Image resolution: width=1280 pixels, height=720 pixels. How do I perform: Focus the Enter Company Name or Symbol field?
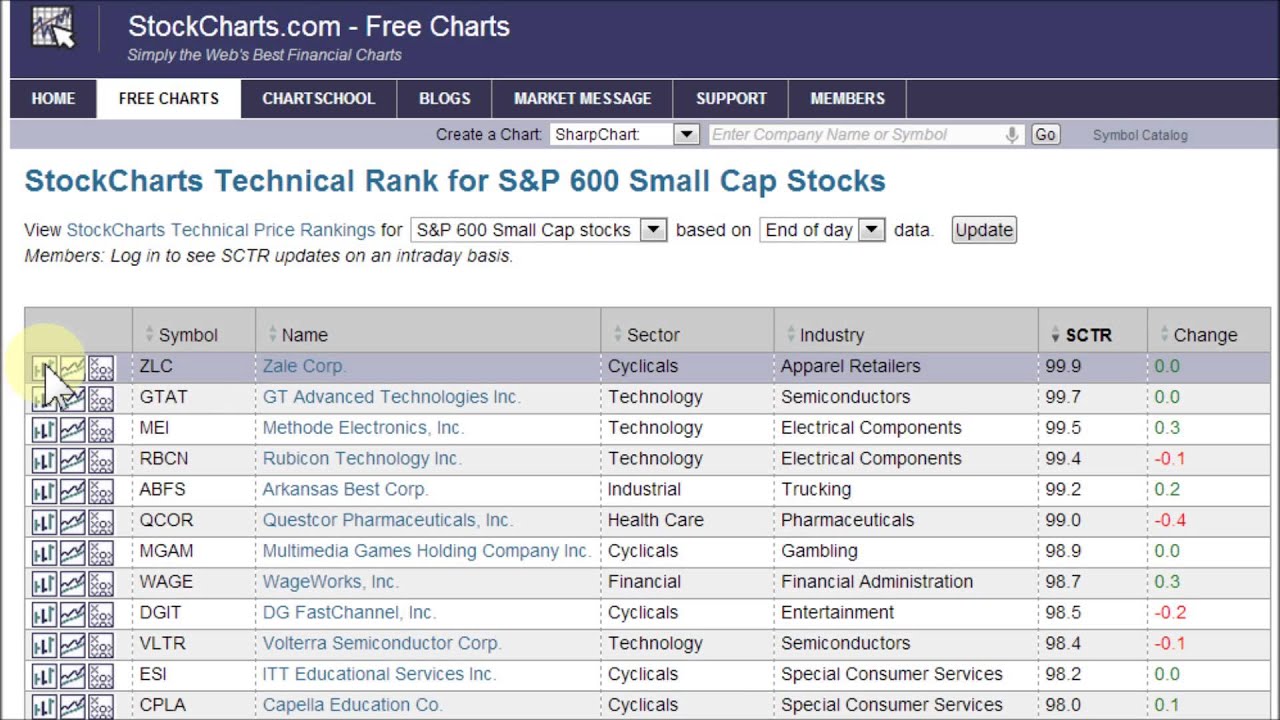pos(866,134)
